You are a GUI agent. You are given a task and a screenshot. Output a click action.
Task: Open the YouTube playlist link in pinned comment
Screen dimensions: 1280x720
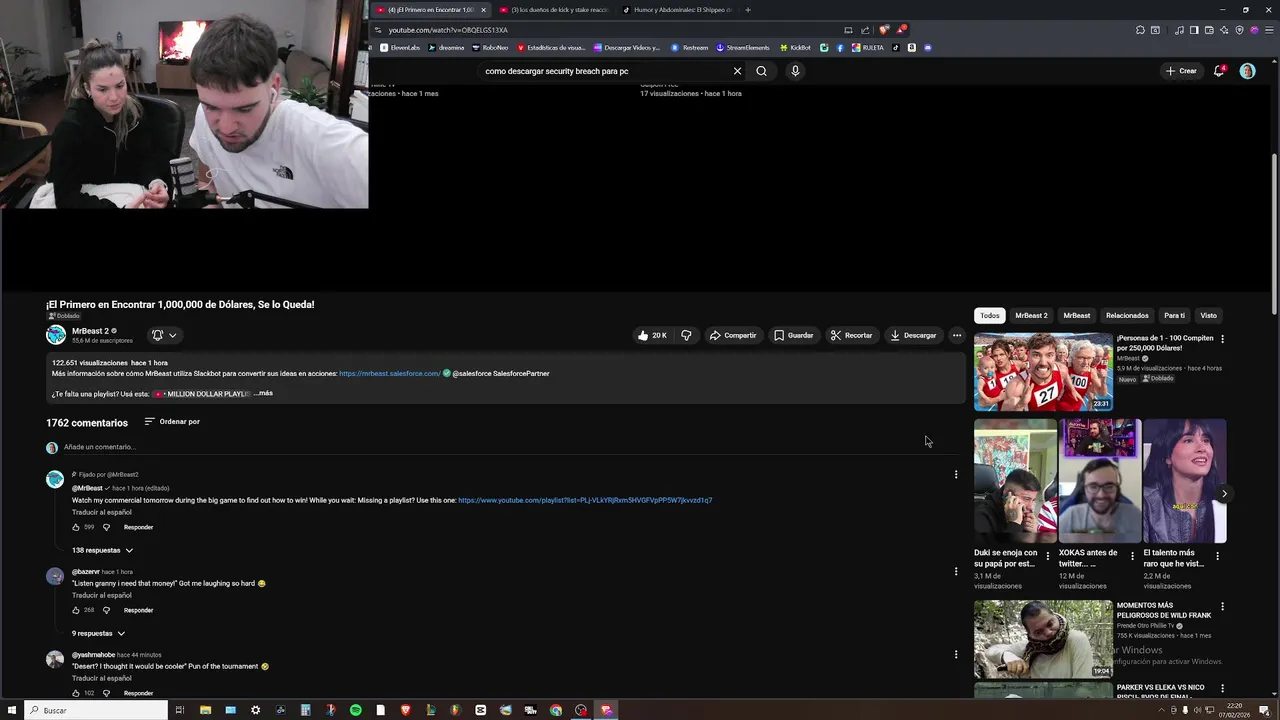(585, 500)
